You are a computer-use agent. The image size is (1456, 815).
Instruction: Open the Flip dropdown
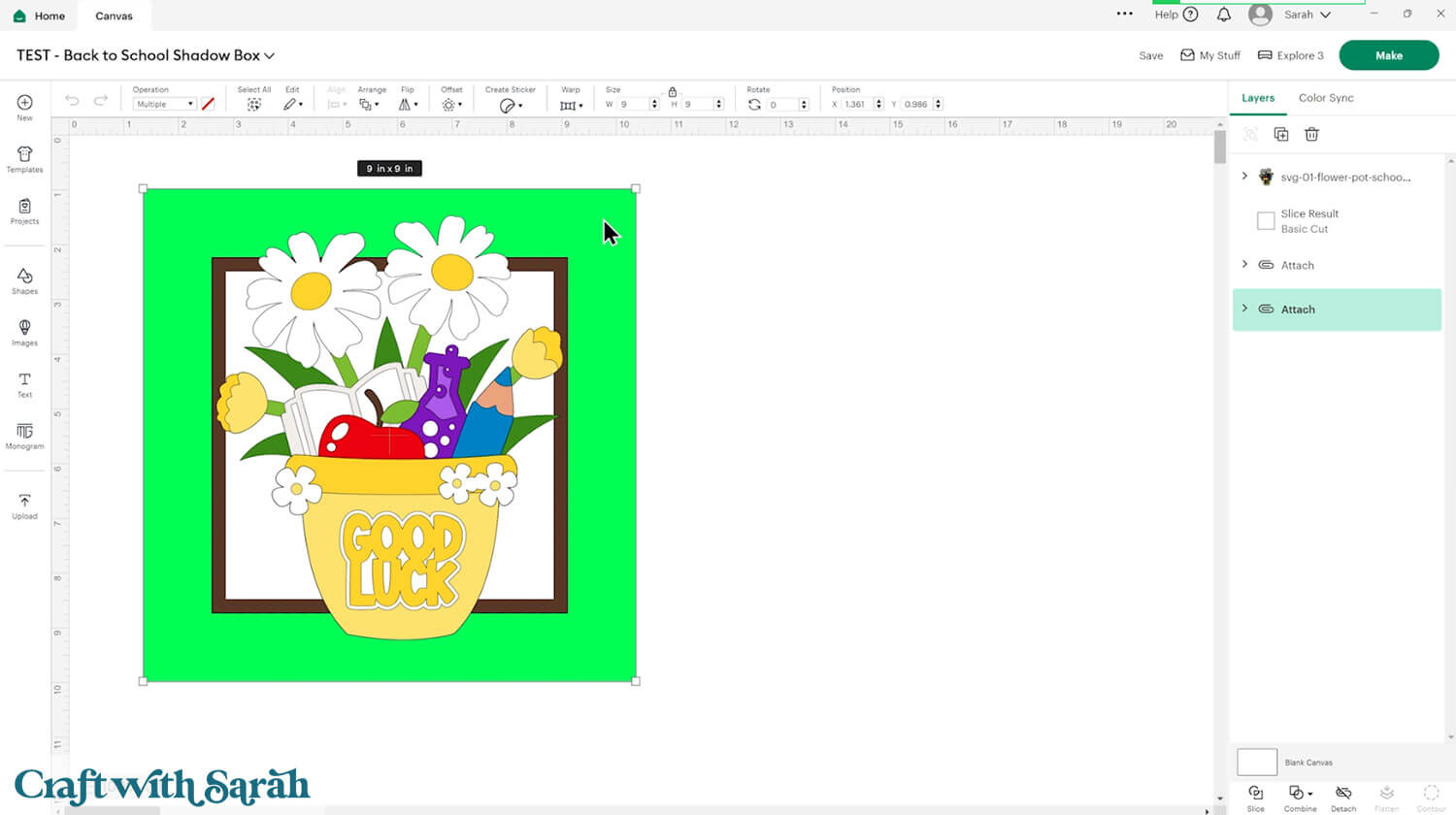[x=408, y=104]
